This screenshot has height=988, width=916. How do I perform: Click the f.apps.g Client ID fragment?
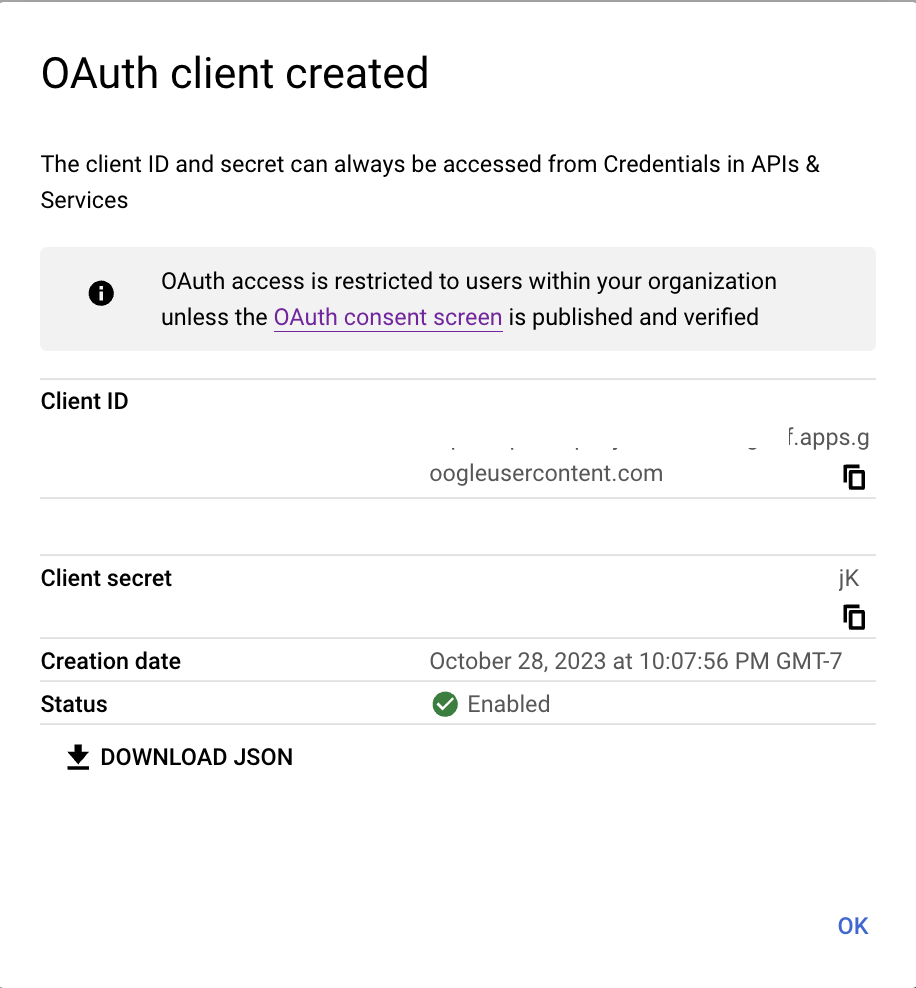828,437
